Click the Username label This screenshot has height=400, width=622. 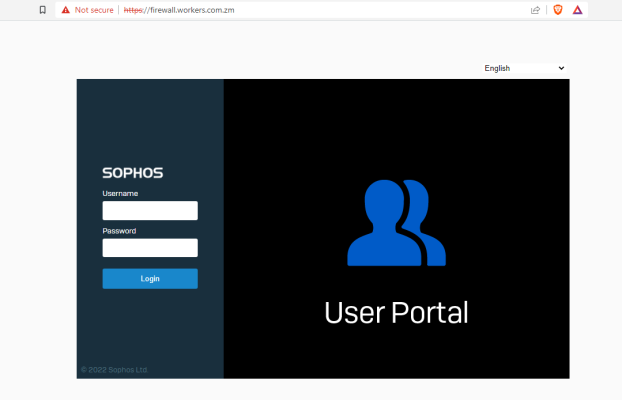(x=120, y=194)
